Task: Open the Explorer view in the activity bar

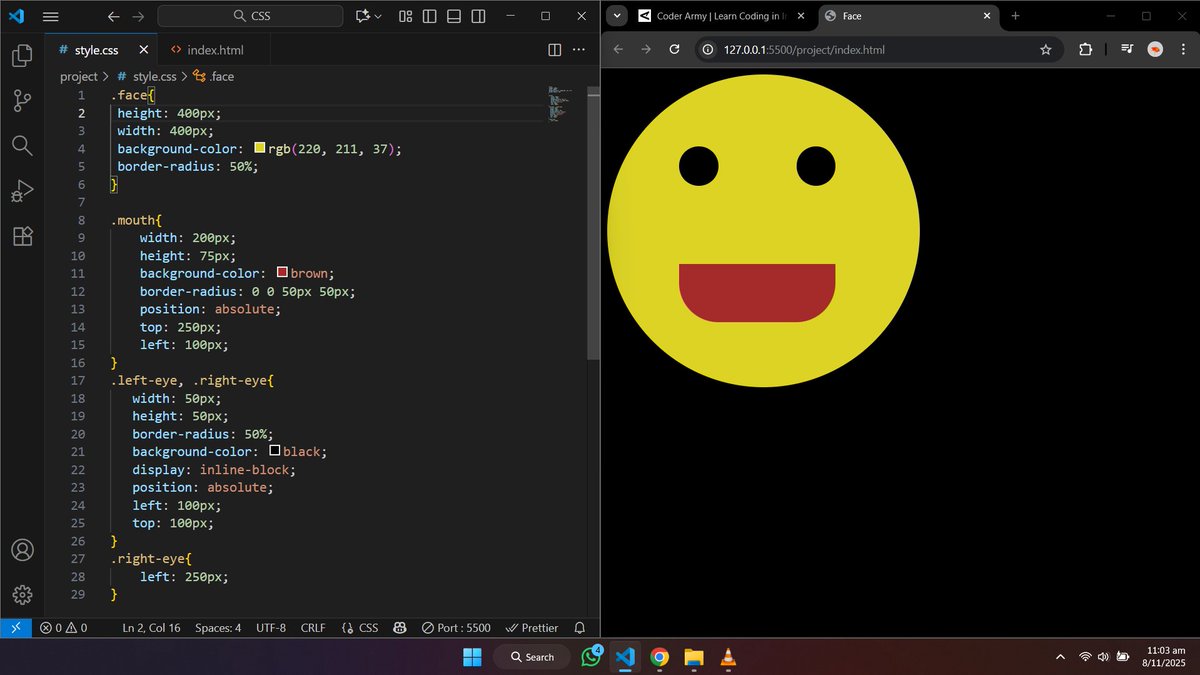Action: click(21, 57)
